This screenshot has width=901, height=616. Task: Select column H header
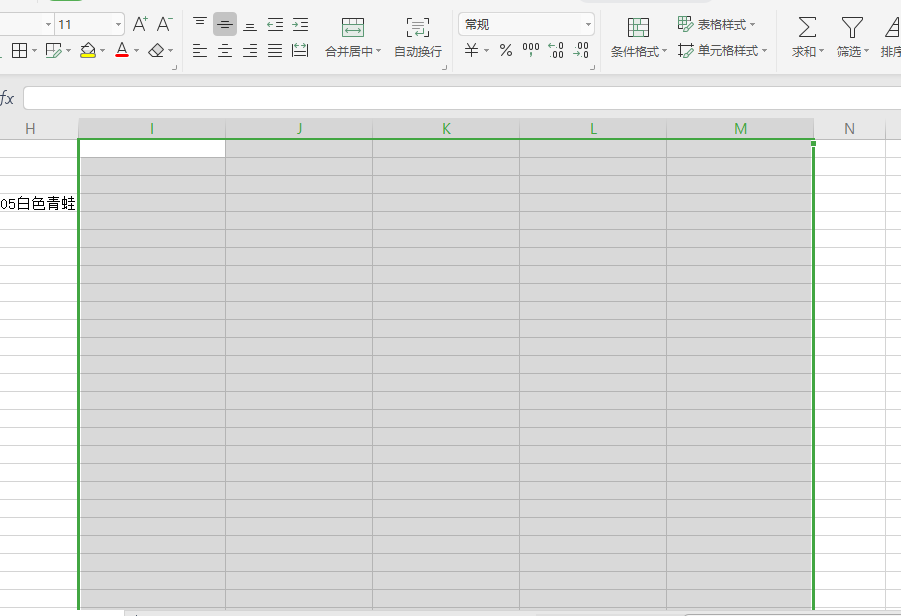30,129
